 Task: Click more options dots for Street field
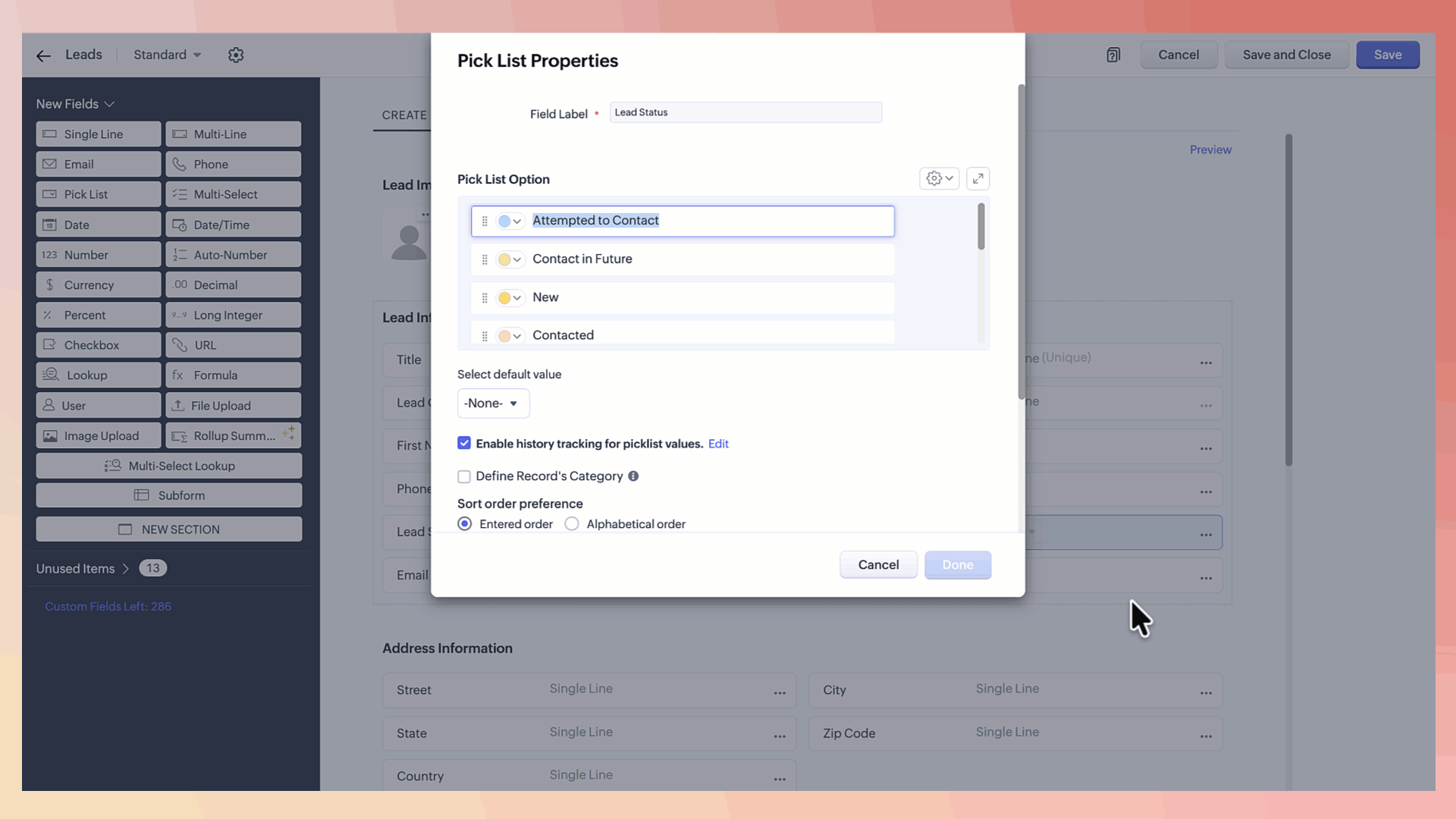pos(780,692)
